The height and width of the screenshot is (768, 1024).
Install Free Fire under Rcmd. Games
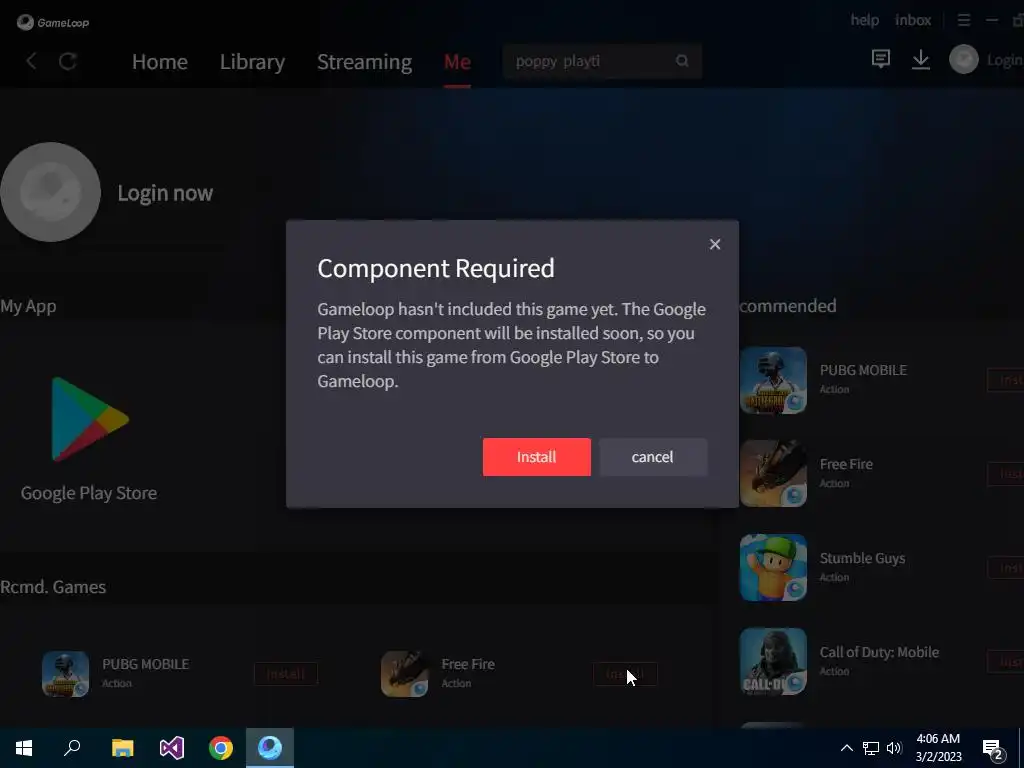click(625, 674)
